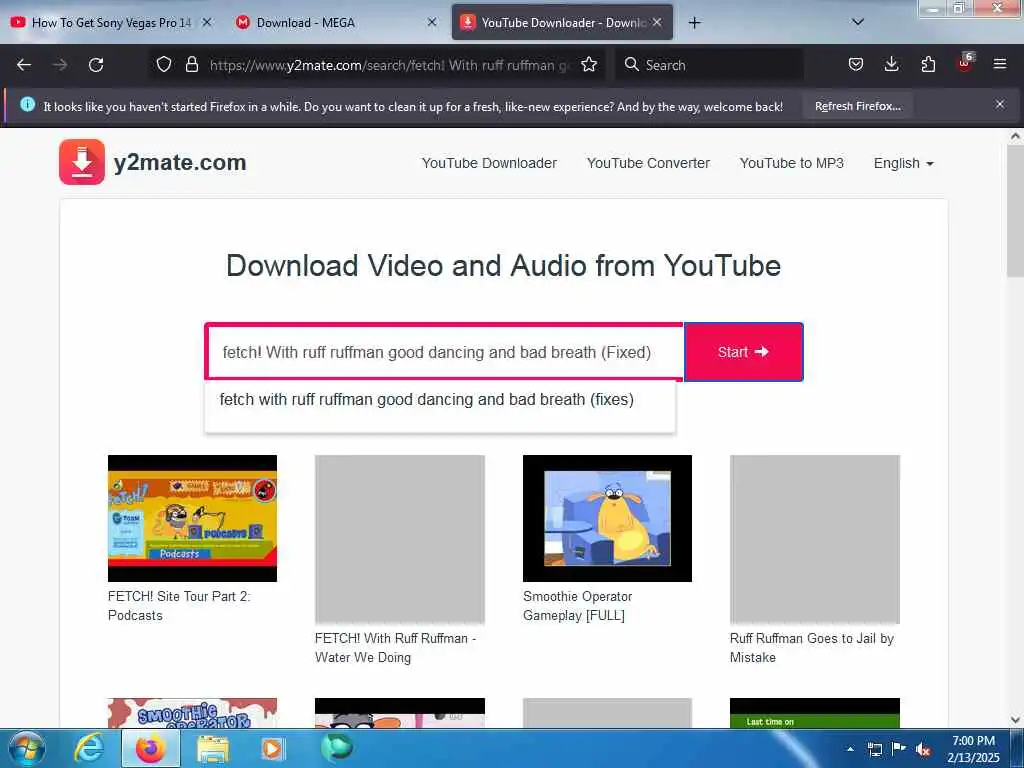This screenshot has width=1024, height=768.
Task: Click the y2mate.com site title
Action: 180,162
